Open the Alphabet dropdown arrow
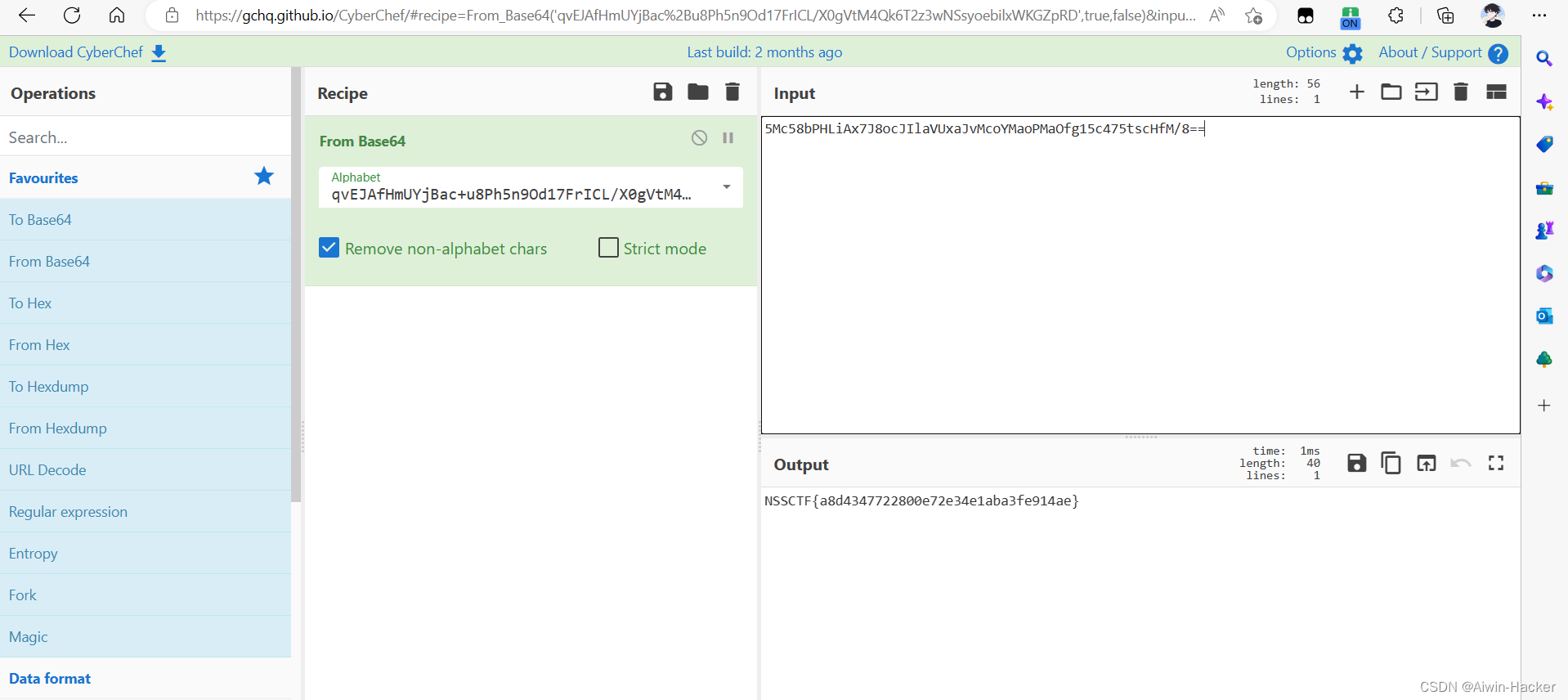1568x700 pixels. click(726, 186)
